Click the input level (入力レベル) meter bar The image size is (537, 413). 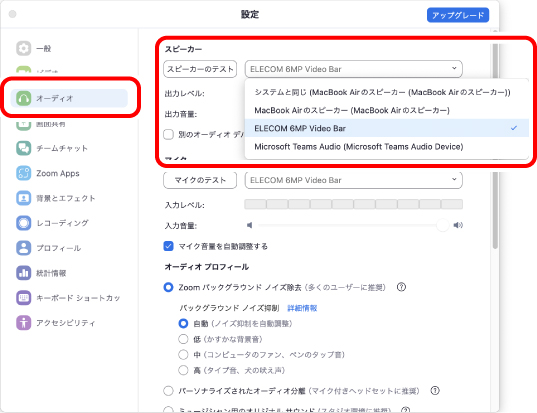point(353,204)
